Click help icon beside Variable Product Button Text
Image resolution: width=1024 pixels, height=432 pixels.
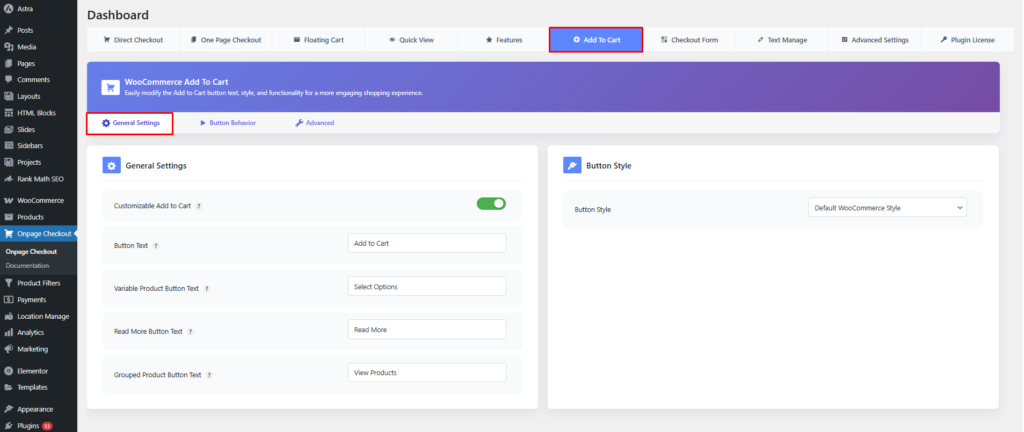point(207,288)
